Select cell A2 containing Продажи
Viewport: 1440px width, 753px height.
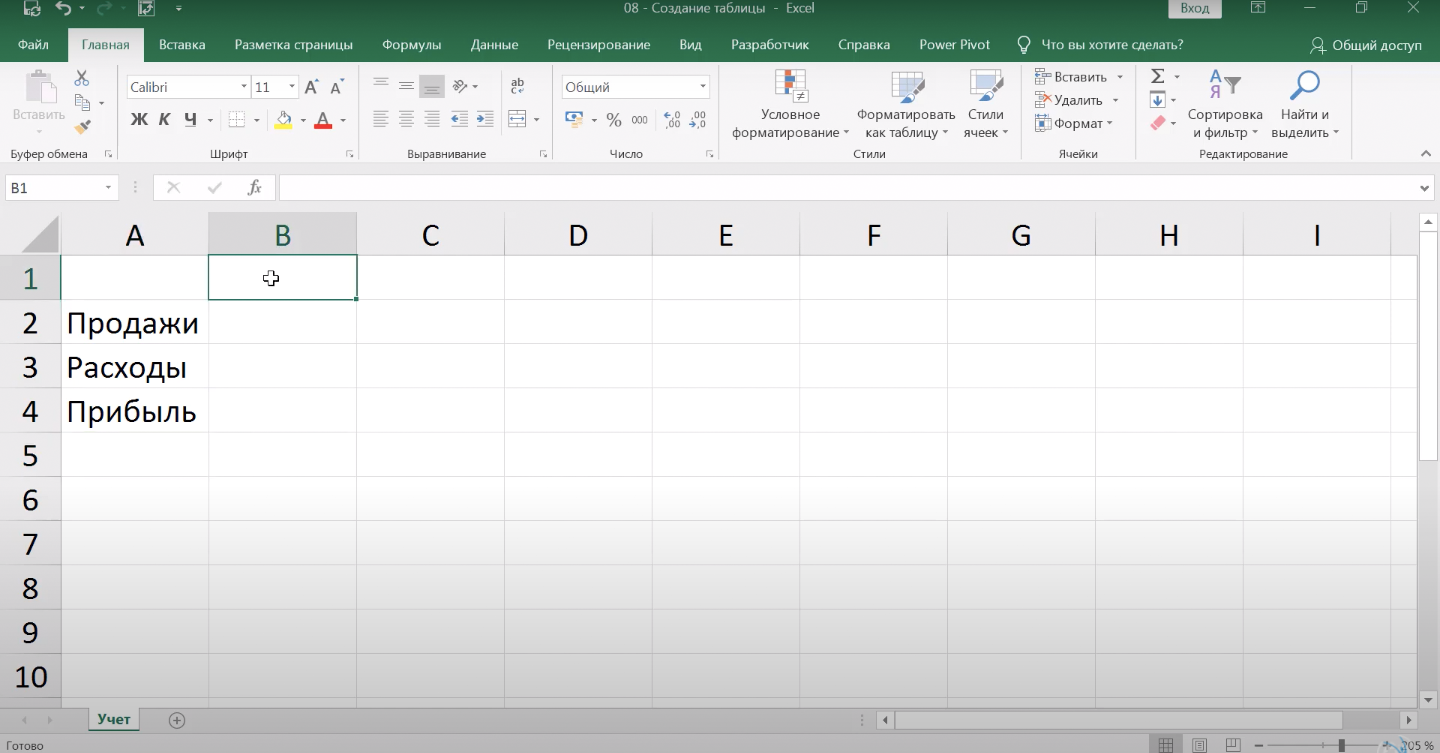pos(135,323)
